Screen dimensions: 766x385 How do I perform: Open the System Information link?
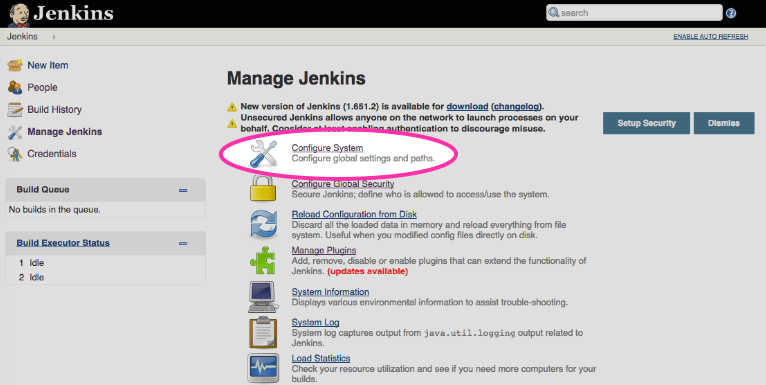pyautogui.click(x=330, y=292)
